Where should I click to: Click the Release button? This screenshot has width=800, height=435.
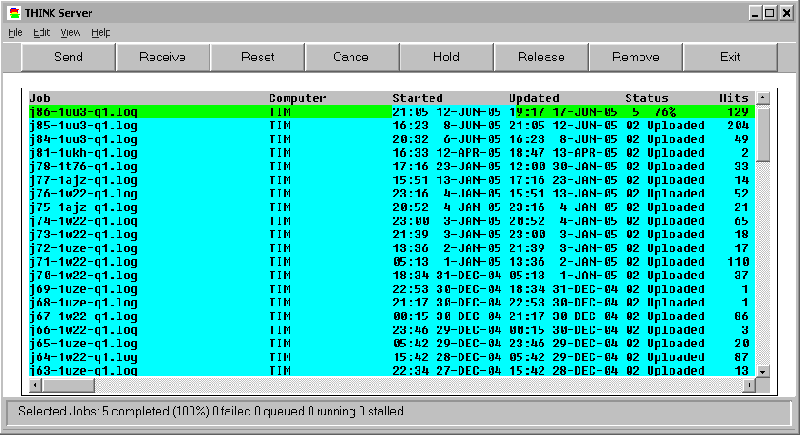pyautogui.click(x=541, y=57)
